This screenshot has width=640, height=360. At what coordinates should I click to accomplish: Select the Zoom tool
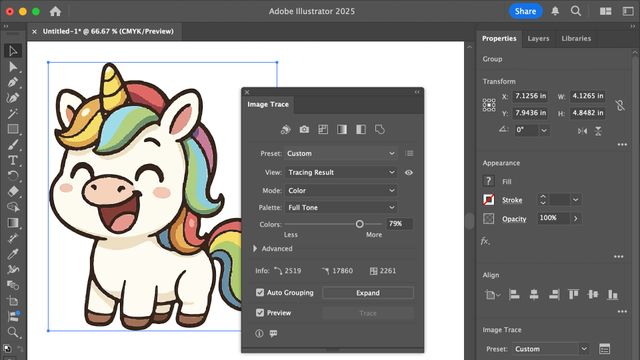[13, 332]
